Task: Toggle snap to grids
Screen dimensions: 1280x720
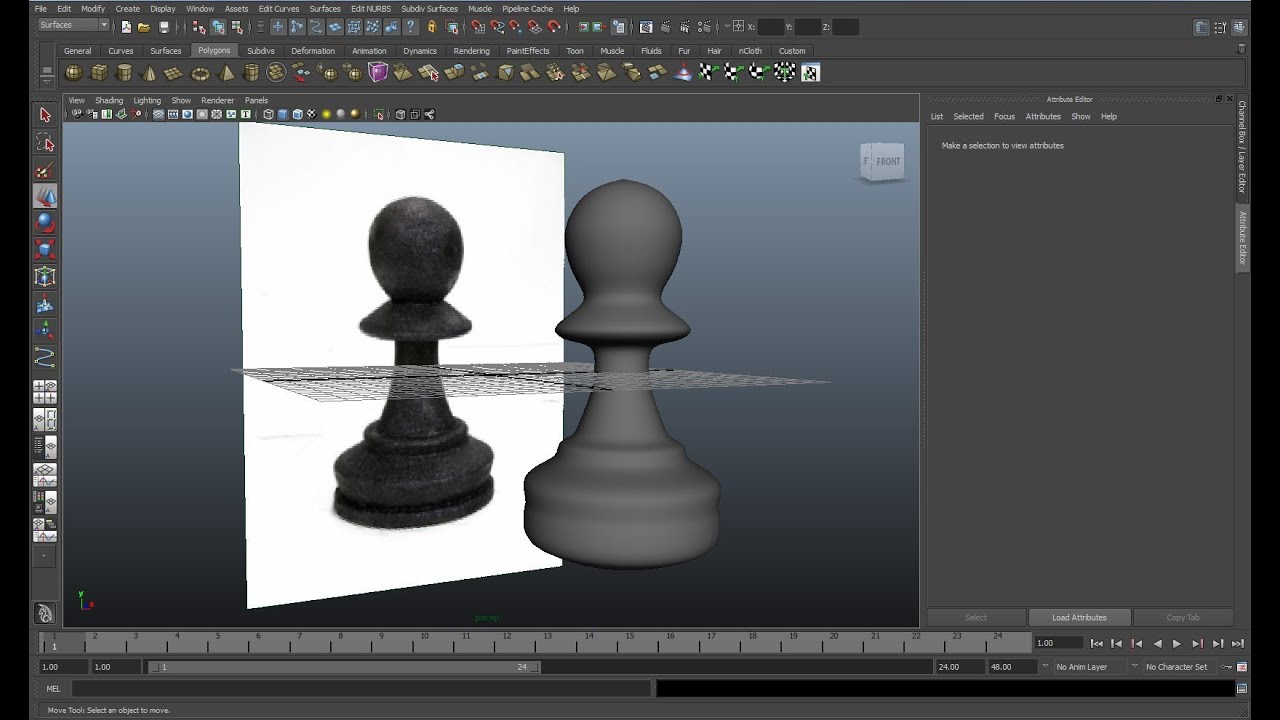Action: pyautogui.click(x=478, y=27)
